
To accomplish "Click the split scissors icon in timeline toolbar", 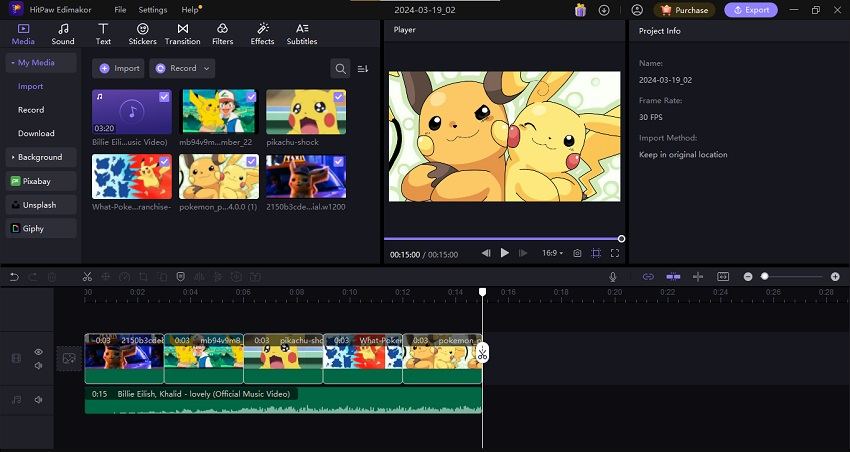I will coord(87,276).
